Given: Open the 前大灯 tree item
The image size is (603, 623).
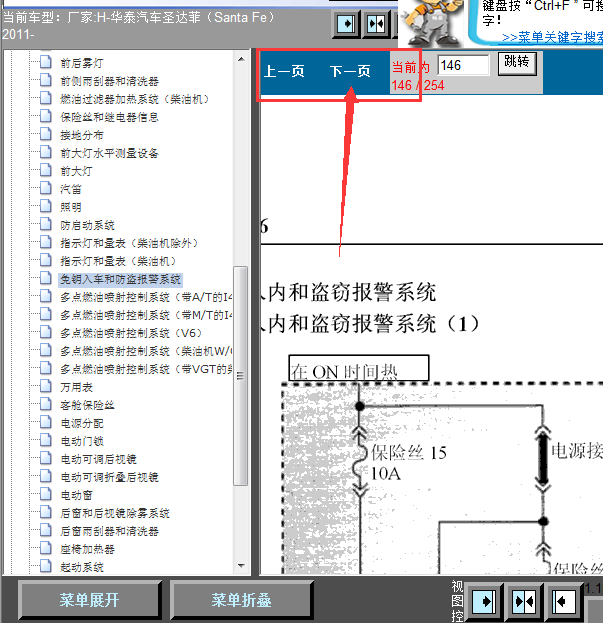Looking at the screenshot, I should pos(76,171).
